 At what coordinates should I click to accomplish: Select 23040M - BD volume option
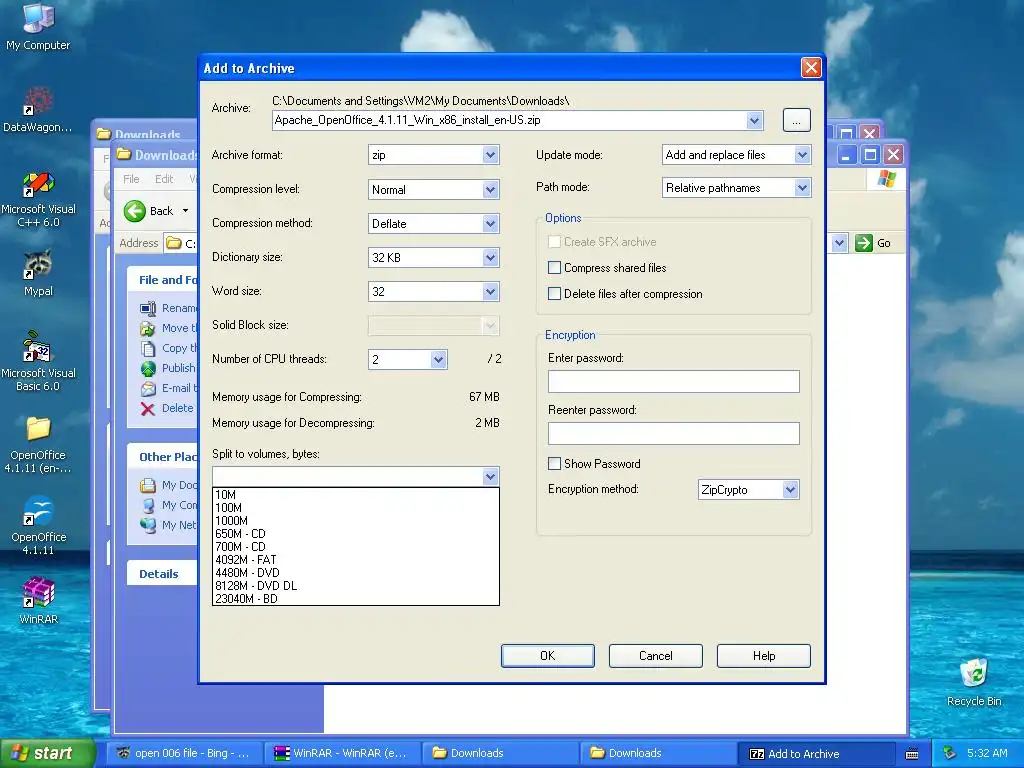pos(356,598)
